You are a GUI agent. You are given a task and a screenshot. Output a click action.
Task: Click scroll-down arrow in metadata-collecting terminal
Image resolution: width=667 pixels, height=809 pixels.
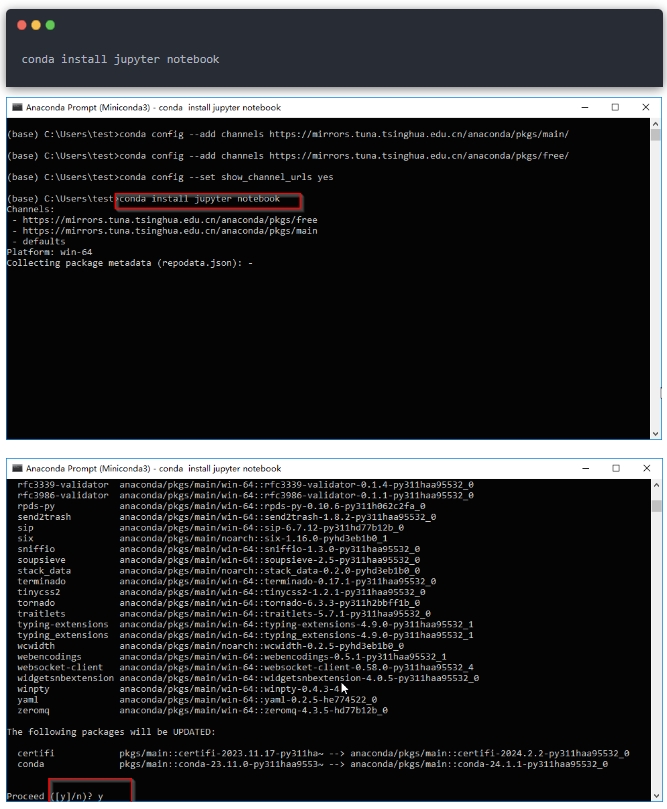click(656, 433)
